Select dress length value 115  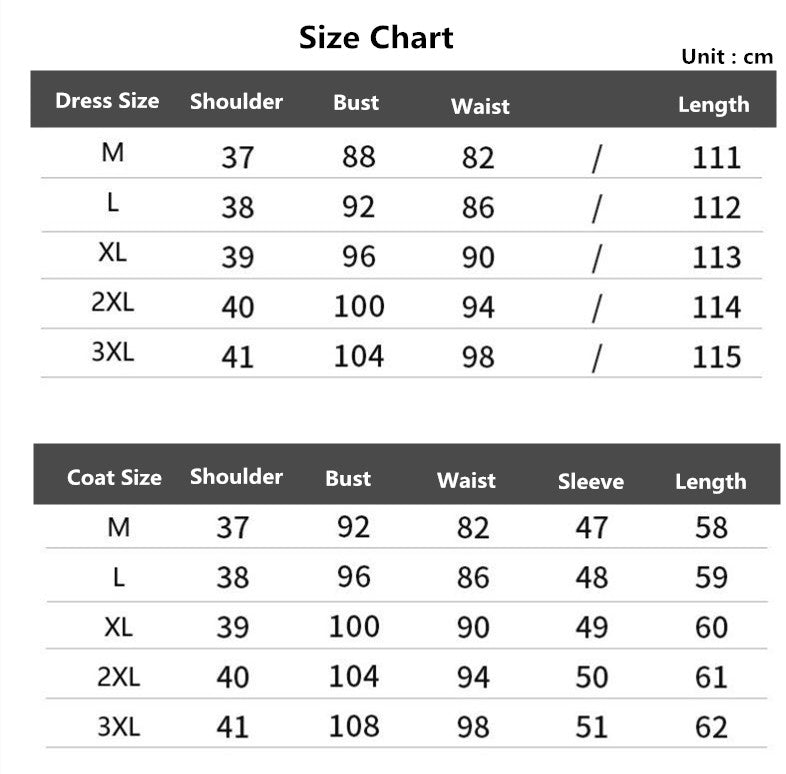click(716, 357)
